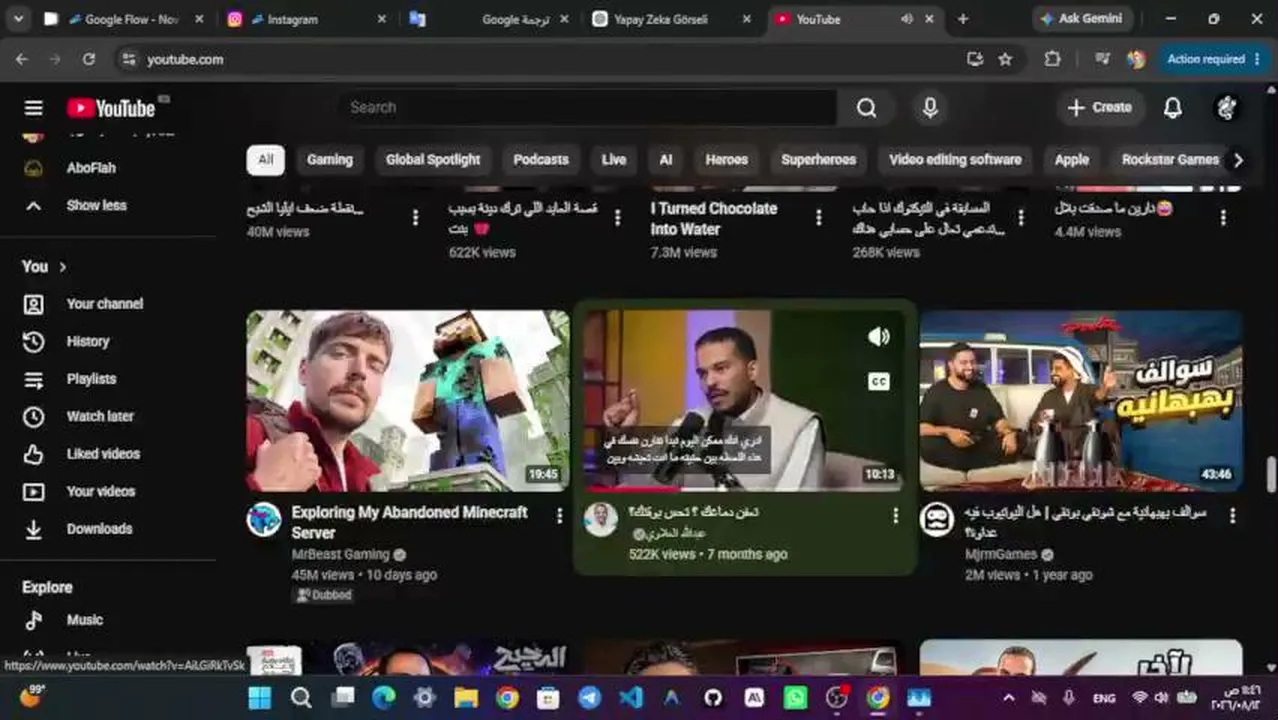The image size is (1278, 720).
Task: Bookmark this page with star icon
Action: point(1005,59)
